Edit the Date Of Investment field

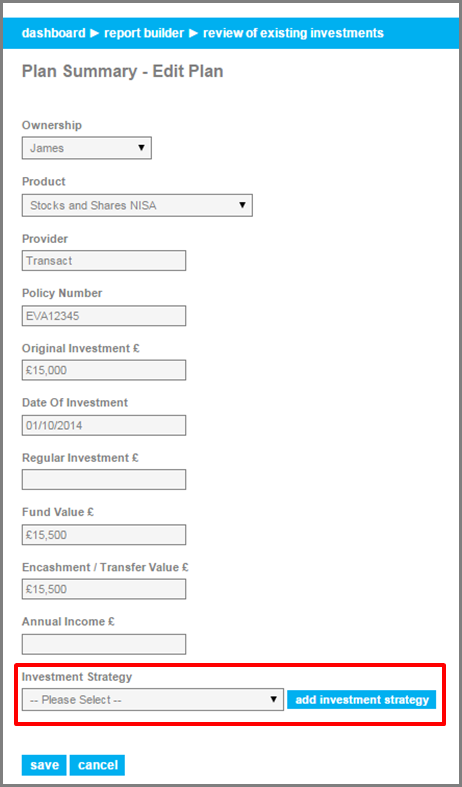(104, 425)
